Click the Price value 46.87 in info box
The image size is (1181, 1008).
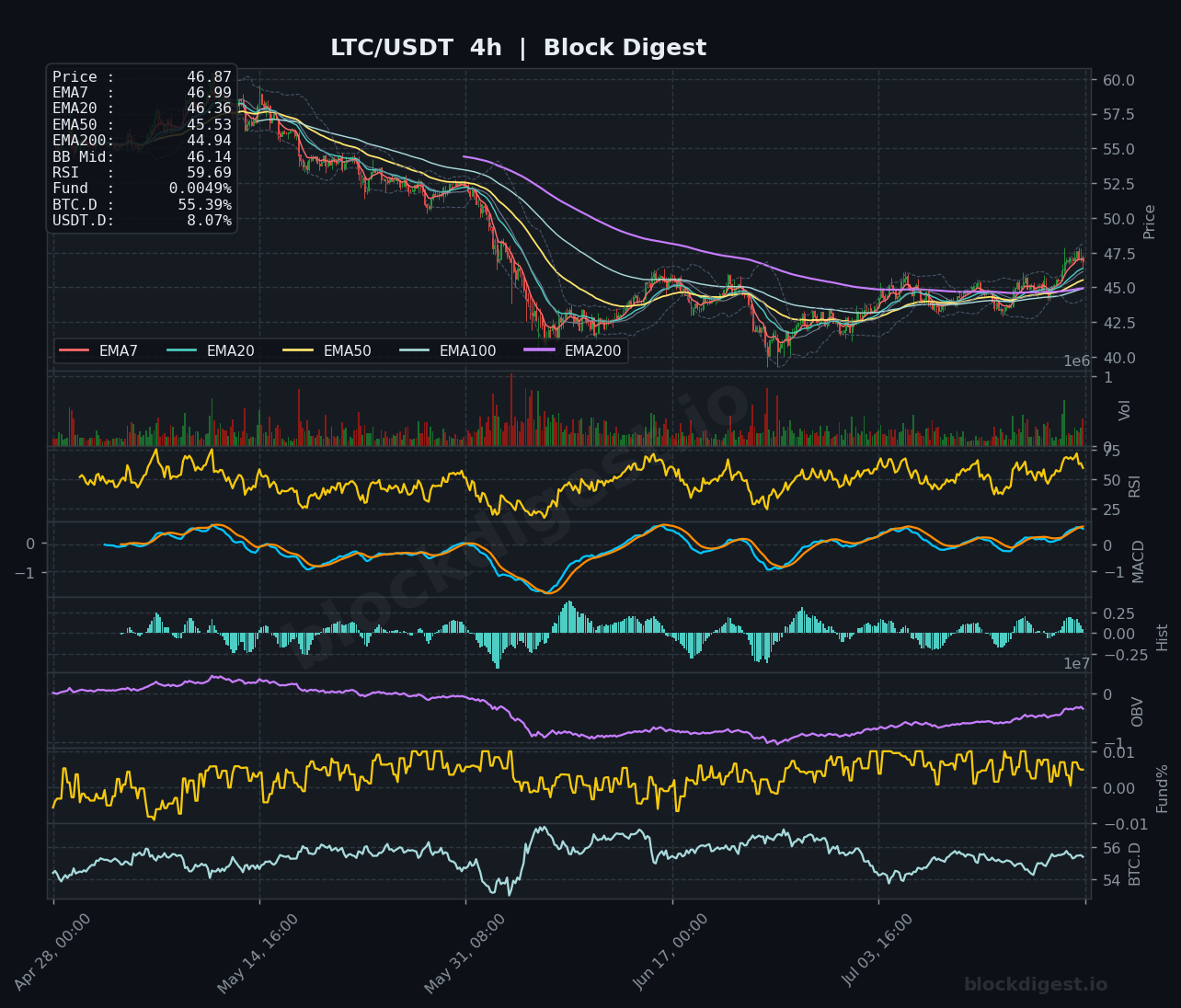tap(210, 77)
